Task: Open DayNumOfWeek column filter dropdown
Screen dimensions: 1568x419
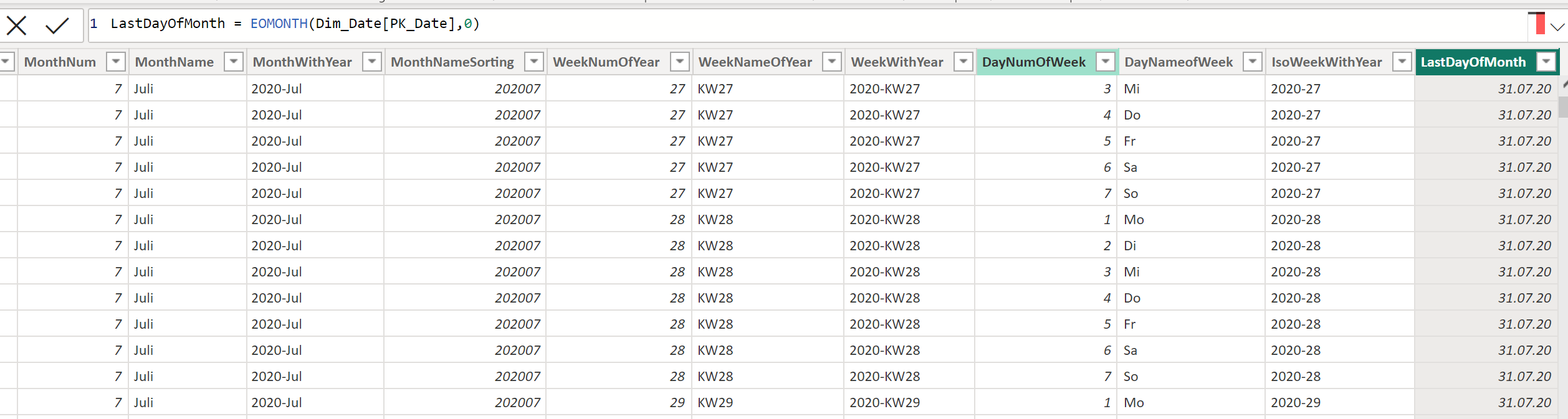Action: coord(1106,62)
